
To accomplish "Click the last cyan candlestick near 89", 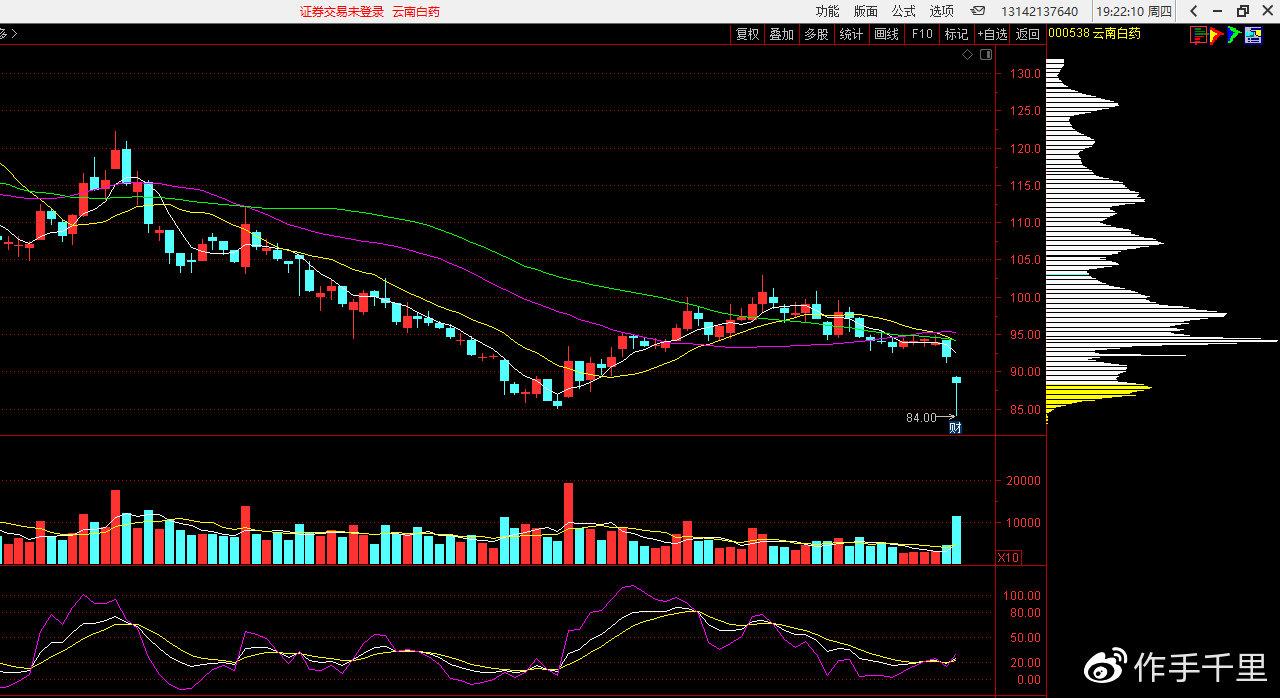I will (x=957, y=380).
